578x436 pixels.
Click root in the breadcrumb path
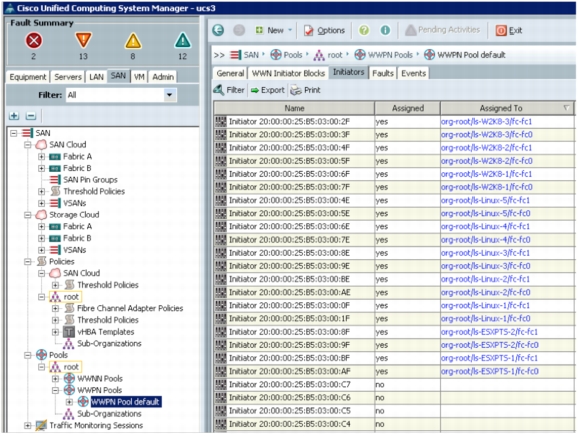click(x=328, y=55)
